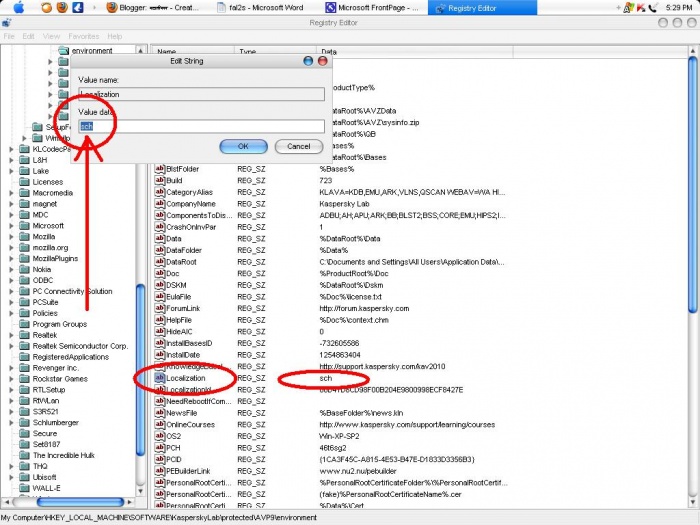
Task: Select the Licenses folder icon
Action: (x=25, y=182)
